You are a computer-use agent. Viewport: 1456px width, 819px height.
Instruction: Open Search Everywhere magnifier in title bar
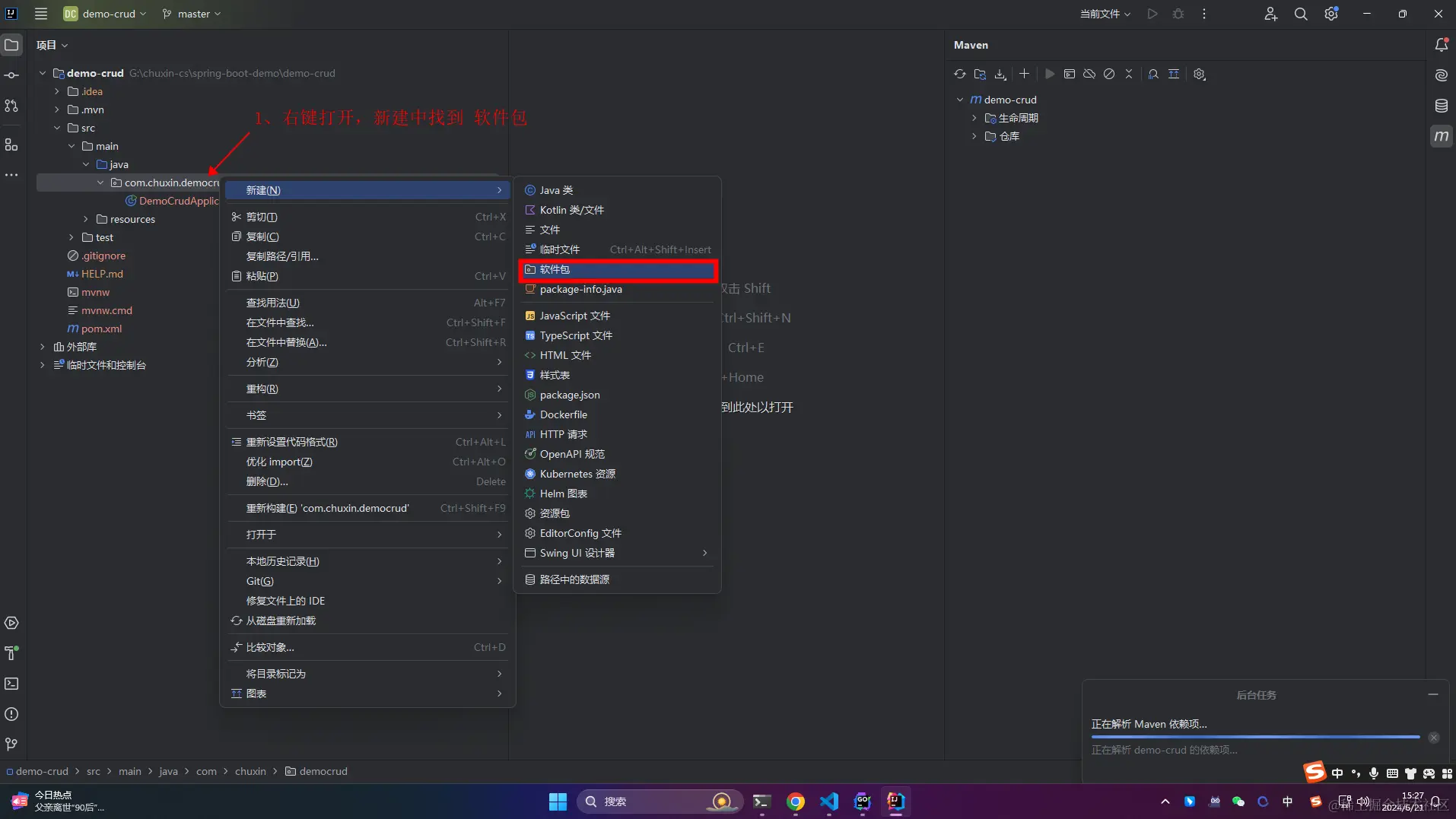click(1301, 14)
